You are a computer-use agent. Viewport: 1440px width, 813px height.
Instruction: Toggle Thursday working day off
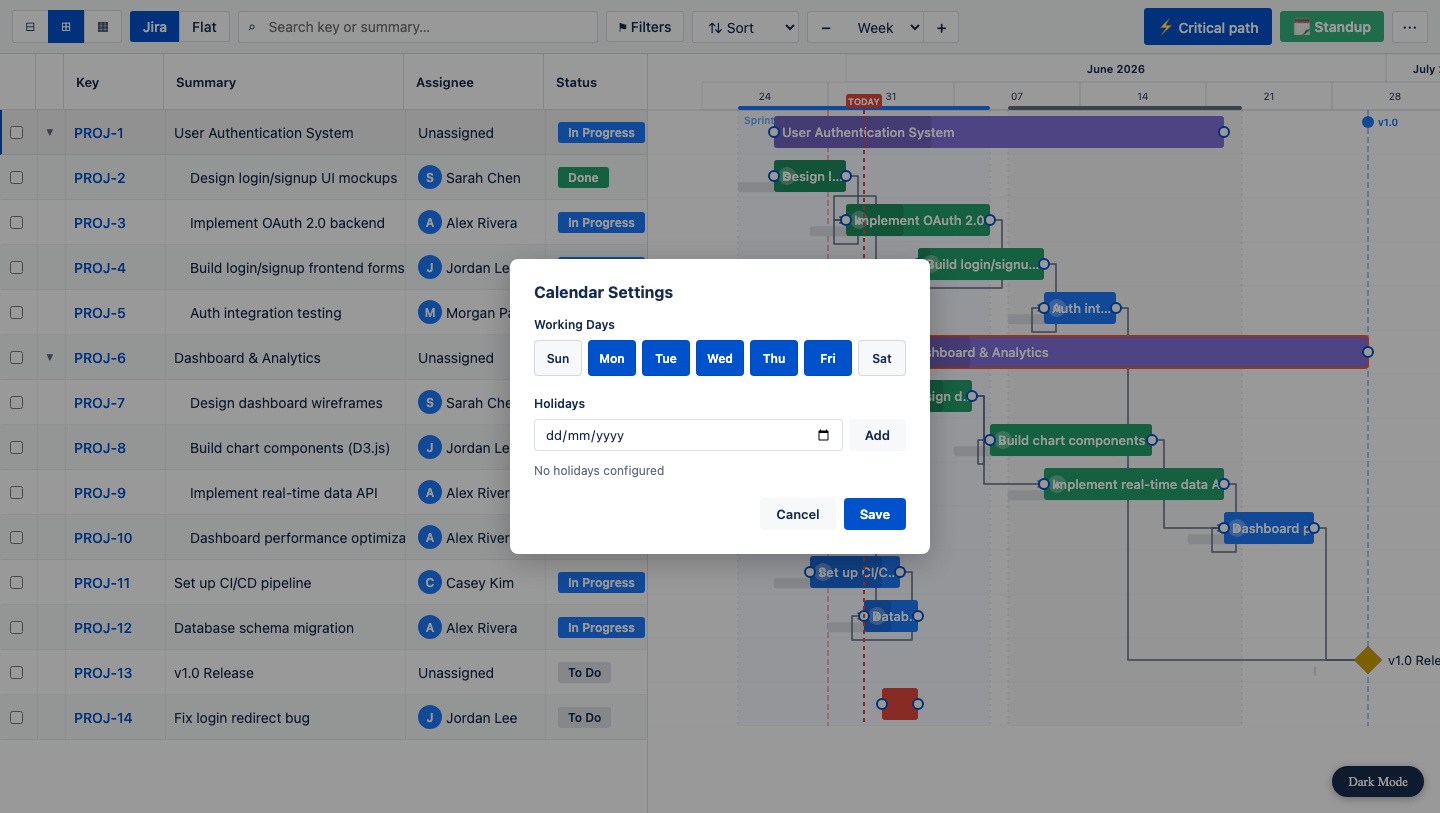774,358
